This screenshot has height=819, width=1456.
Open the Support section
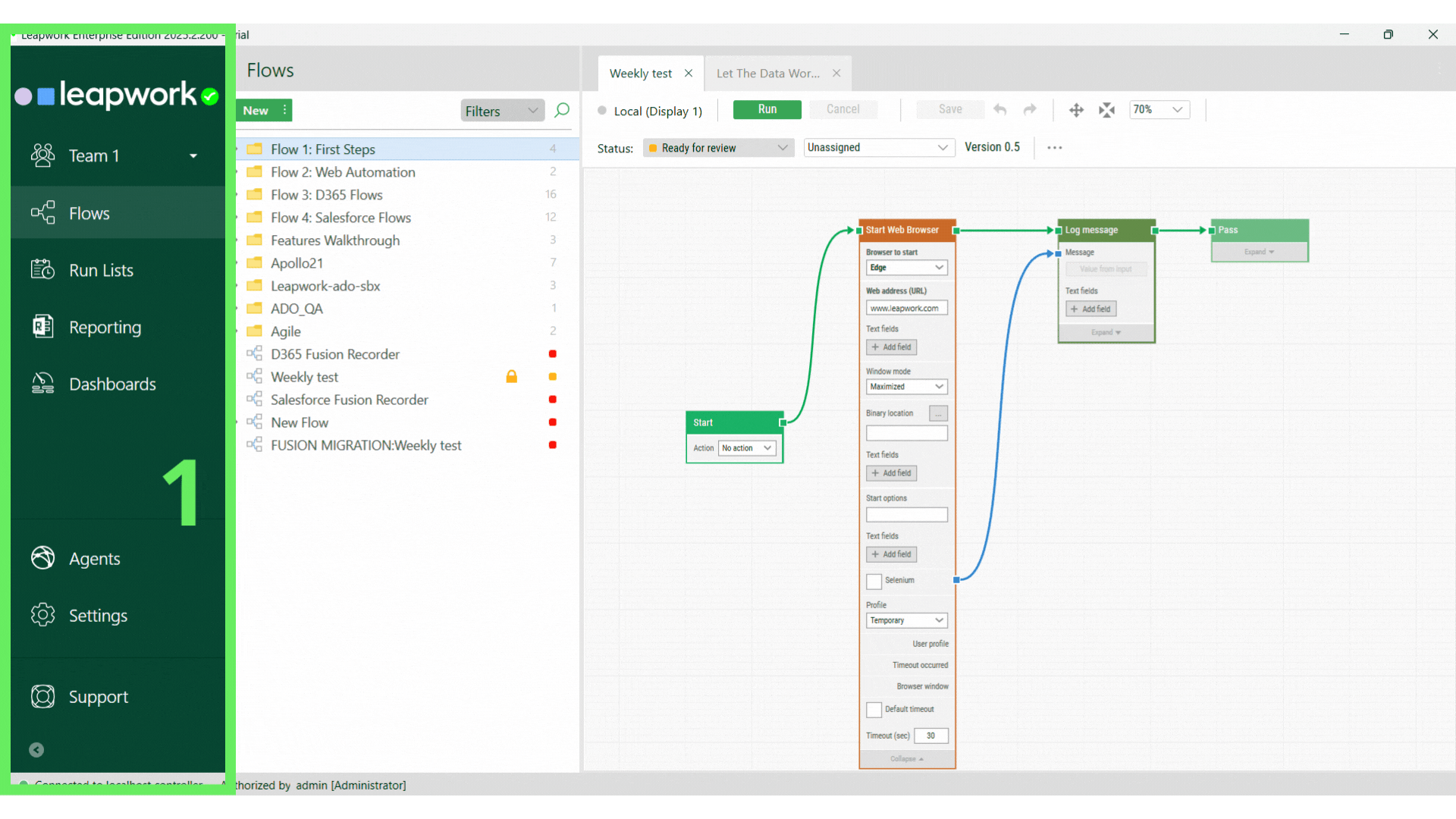(x=99, y=697)
